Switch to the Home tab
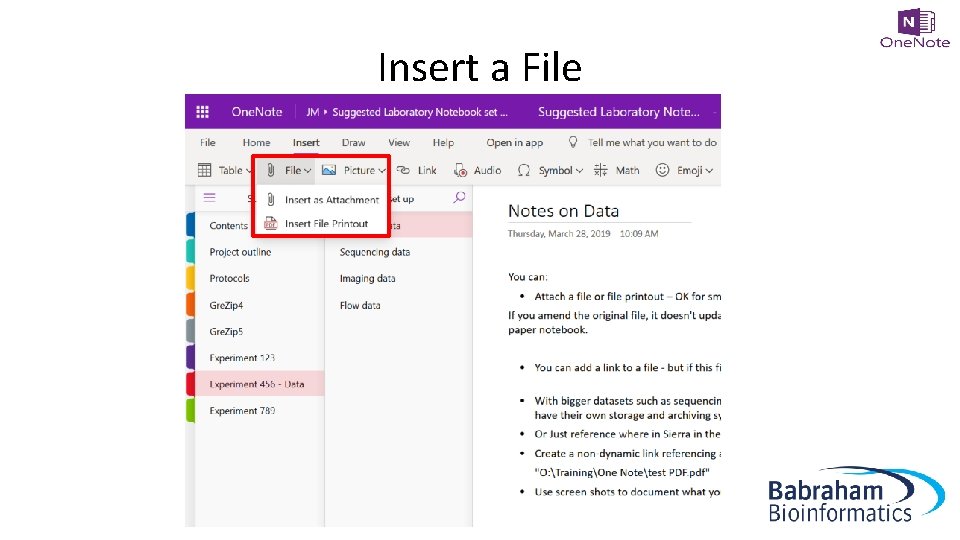Viewport: 960px width, 540px height. click(257, 143)
